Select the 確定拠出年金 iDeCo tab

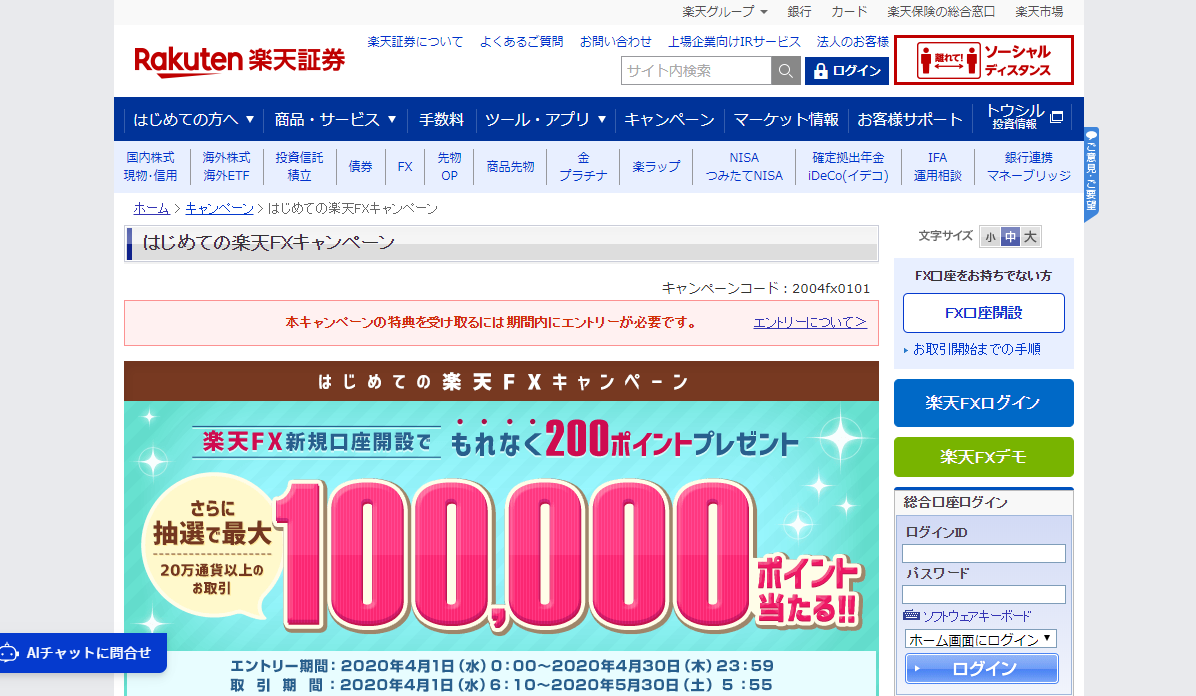(848, 166)
